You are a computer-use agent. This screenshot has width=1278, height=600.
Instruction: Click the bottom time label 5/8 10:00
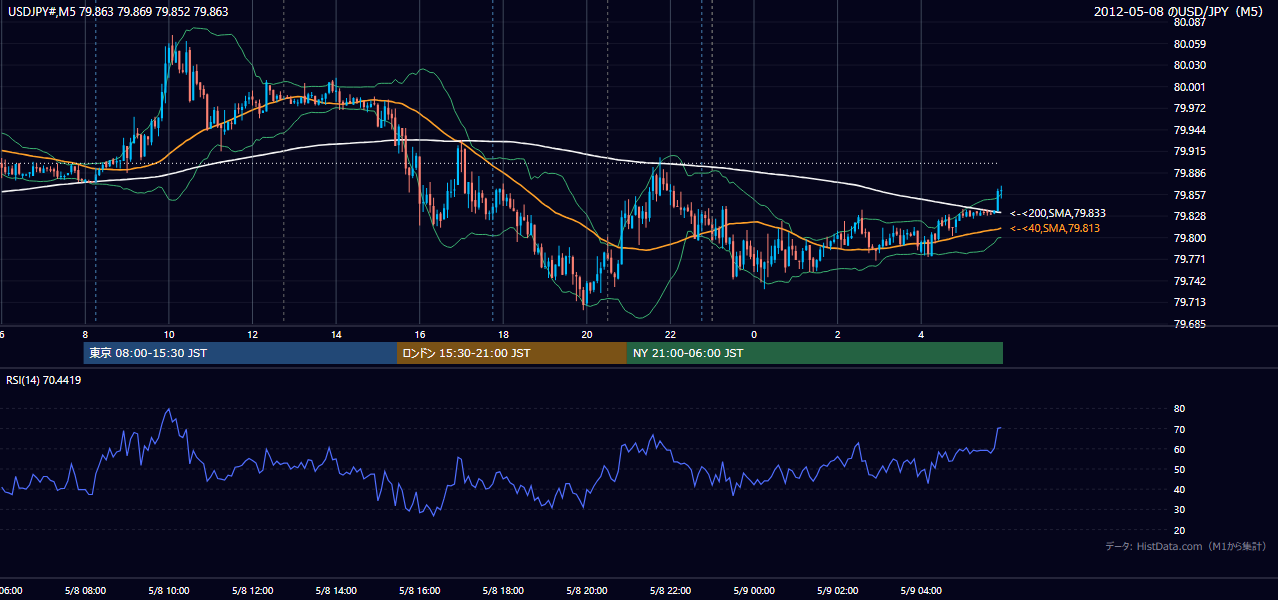[169, 591]
